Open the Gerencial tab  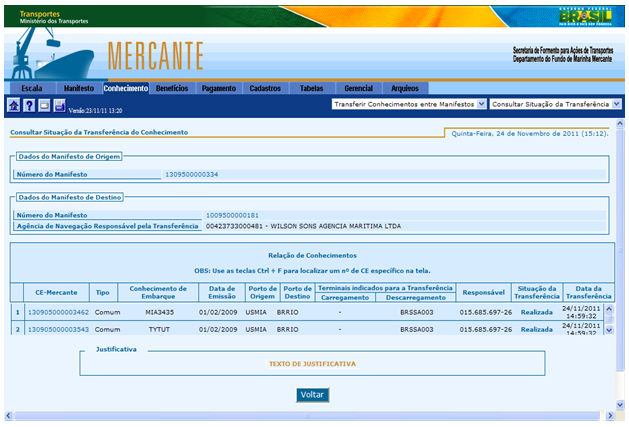pos(358,88)
